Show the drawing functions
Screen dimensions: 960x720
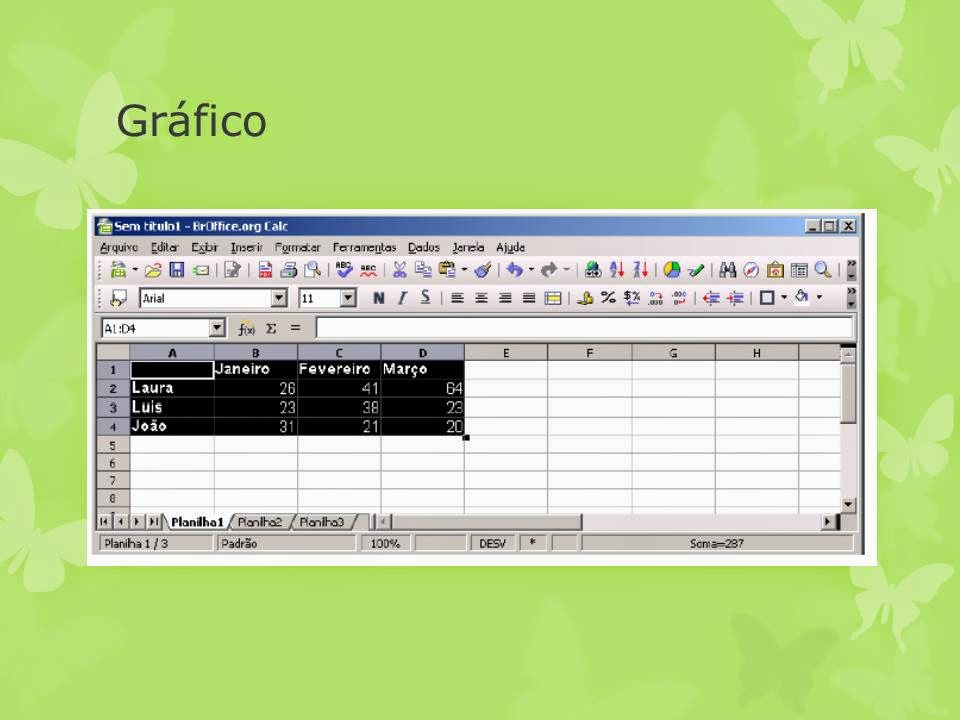(x=696, y=270)
